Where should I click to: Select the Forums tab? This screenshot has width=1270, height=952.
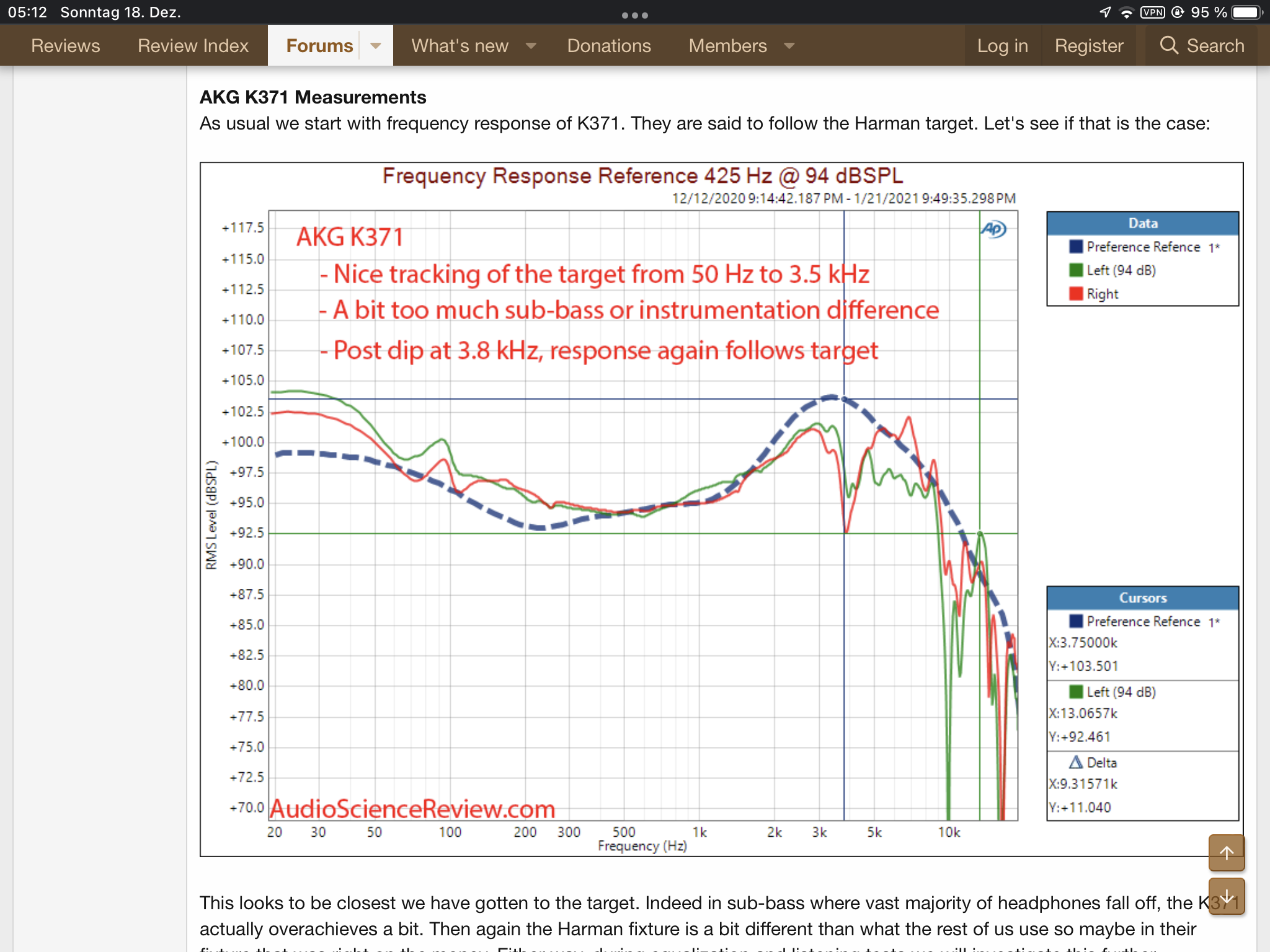click(x=319, y=45)
